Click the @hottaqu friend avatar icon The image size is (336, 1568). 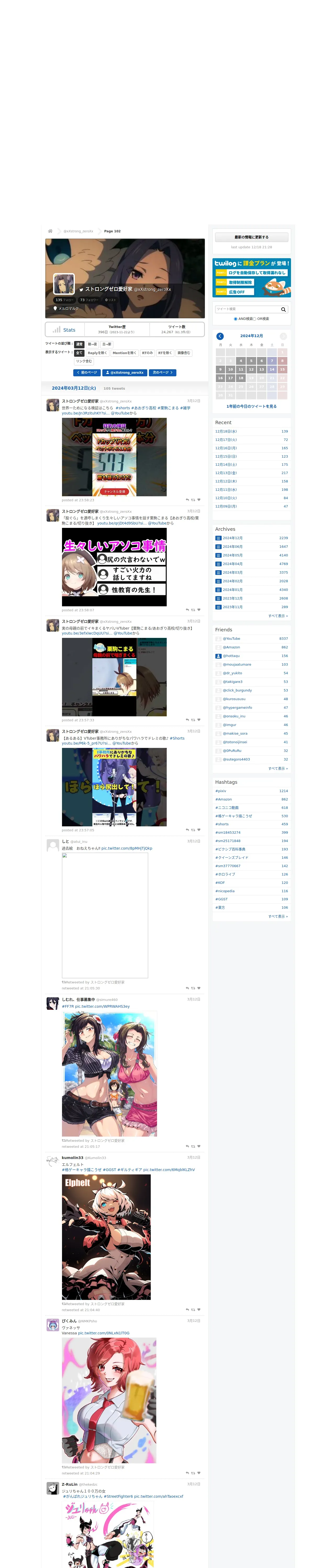pyautogui.click(x=218, y=656)
